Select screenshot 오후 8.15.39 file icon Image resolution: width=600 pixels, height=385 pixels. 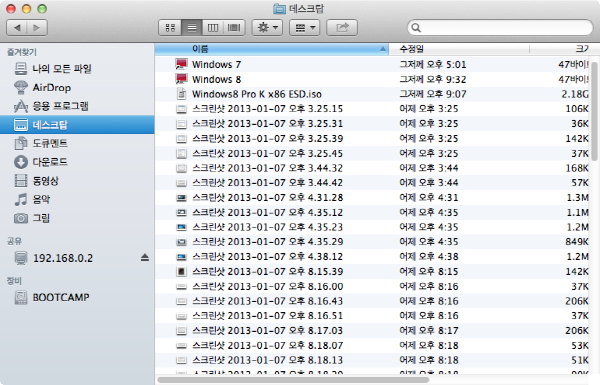(x=181, y=272)
